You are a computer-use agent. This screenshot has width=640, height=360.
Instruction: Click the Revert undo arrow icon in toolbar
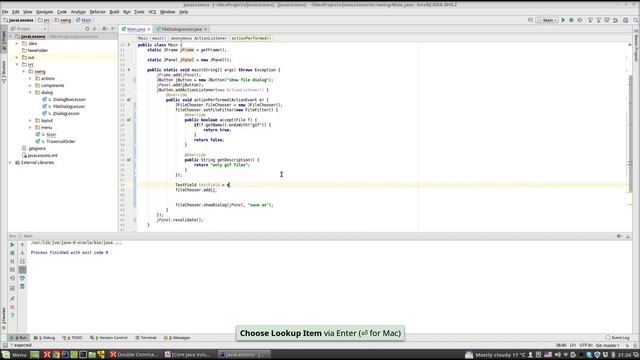click(616, 20)
